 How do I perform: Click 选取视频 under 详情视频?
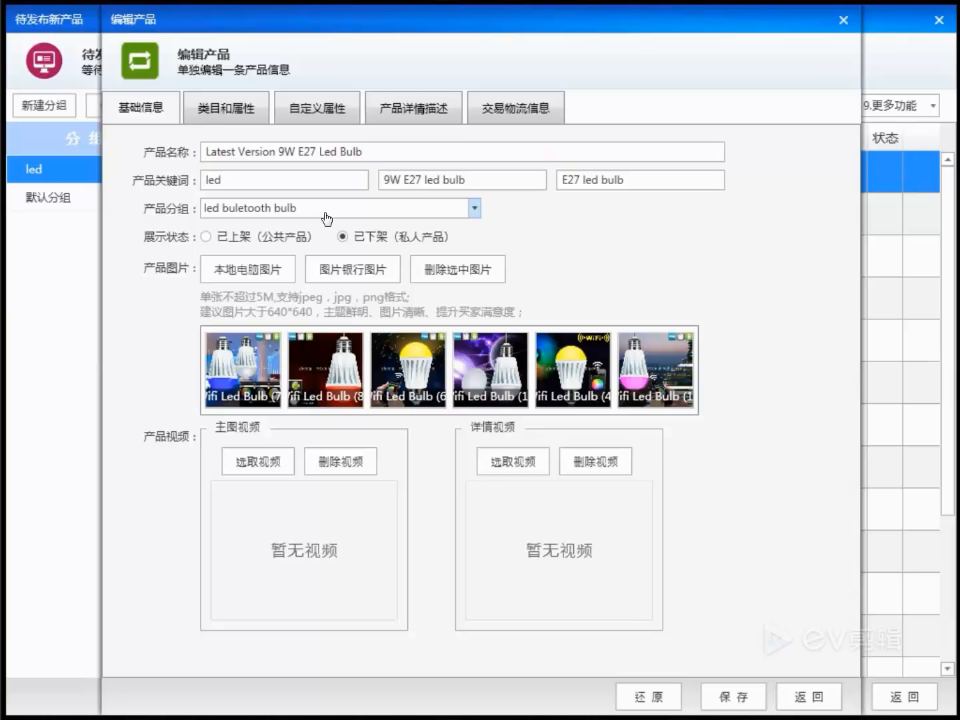click(513, 462)
